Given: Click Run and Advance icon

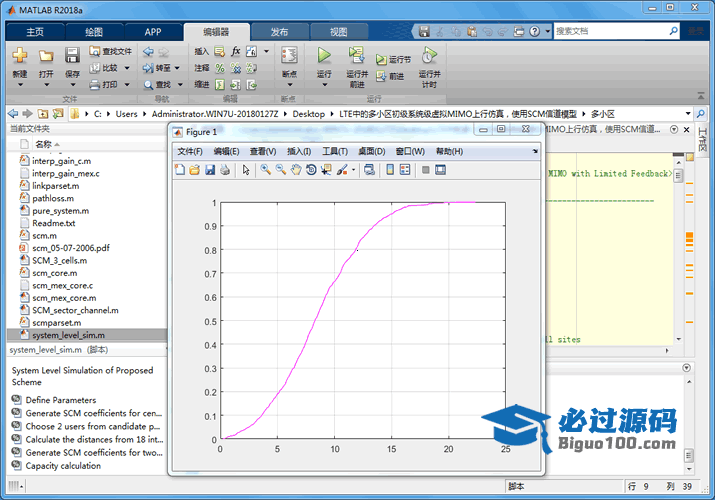Looking at the screenshot, I should point(356,55).
